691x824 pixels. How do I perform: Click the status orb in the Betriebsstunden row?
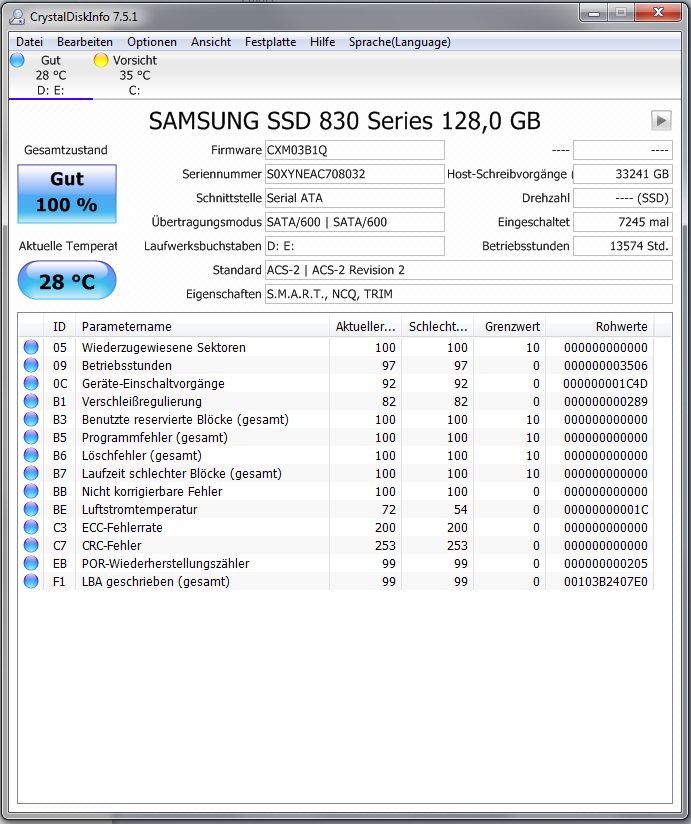[x=31, y=365]
